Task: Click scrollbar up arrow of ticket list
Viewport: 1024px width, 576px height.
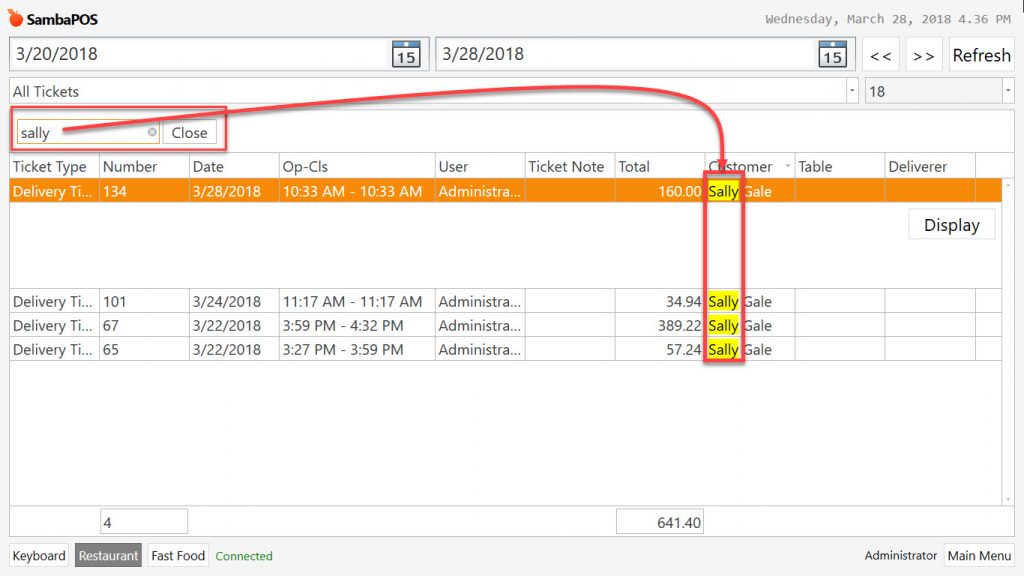Action: coord(1008,185)
